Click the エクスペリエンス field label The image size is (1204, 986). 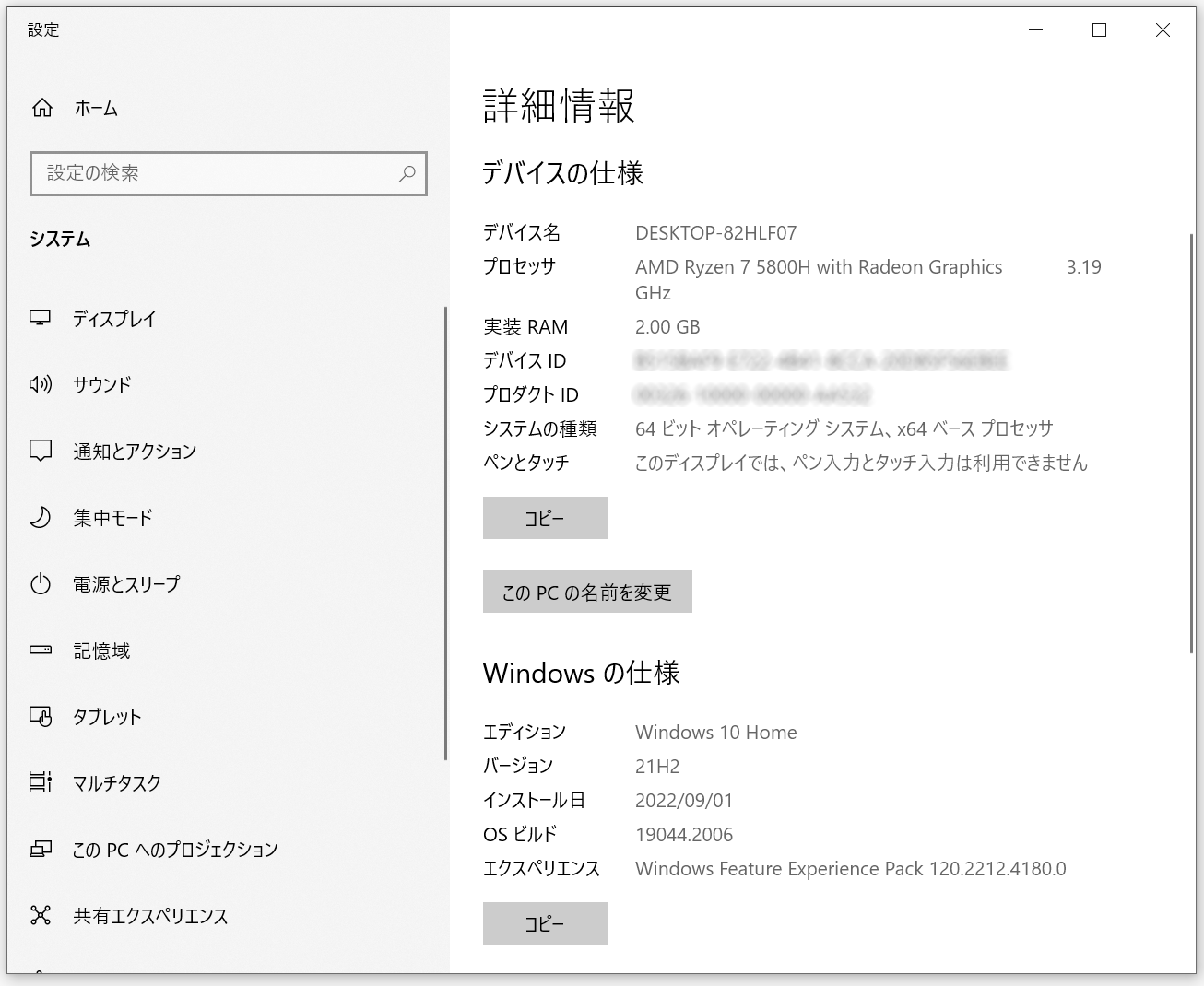[541, 869]
